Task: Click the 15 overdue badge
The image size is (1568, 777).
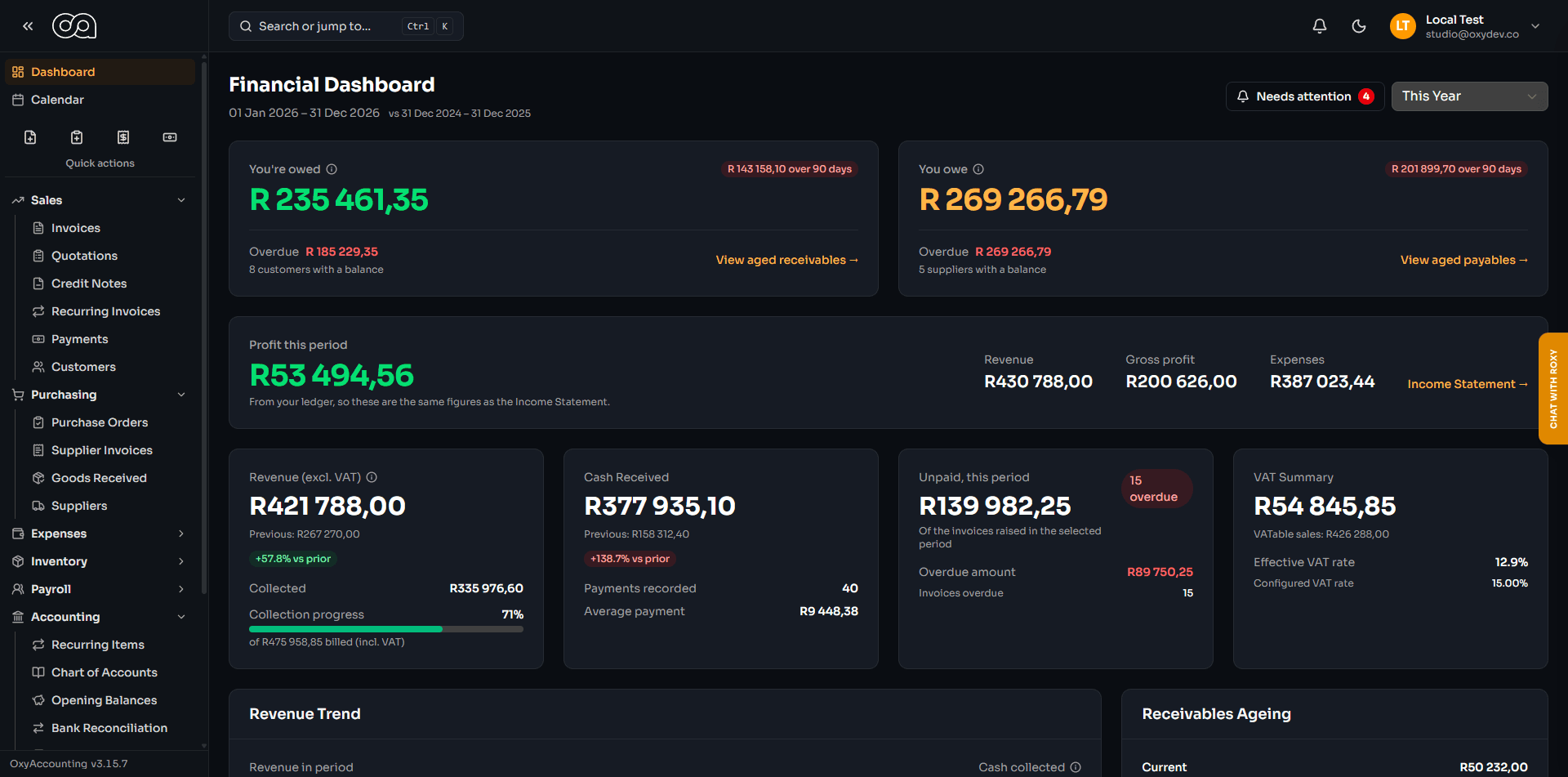Action: coord(1157,489)
